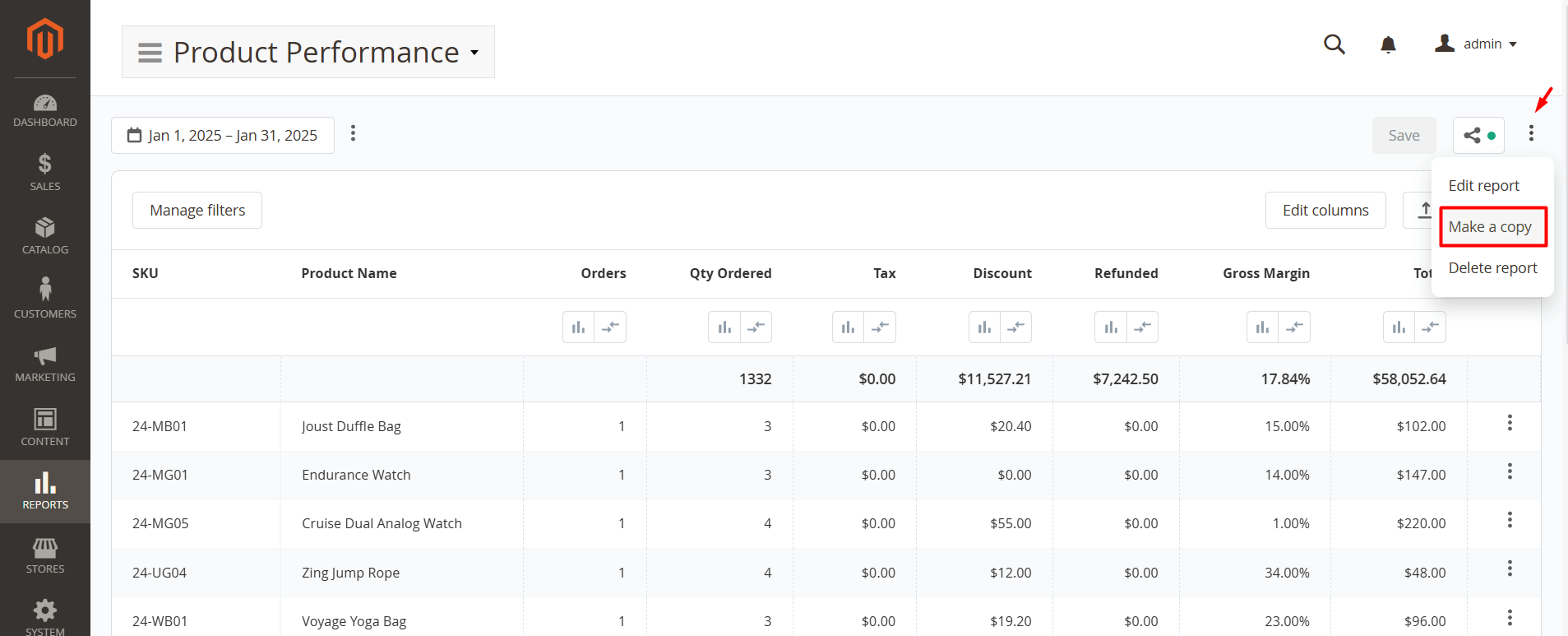Choose Delete report from the menu
The height and width of the screenshot is (636, 1568).
coord(1492,268)
